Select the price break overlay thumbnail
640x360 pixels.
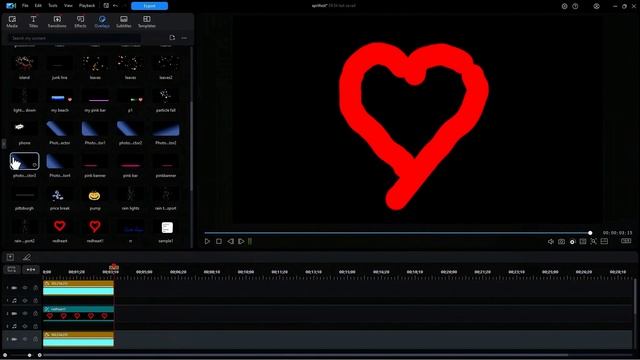click(x=60, y=195)
